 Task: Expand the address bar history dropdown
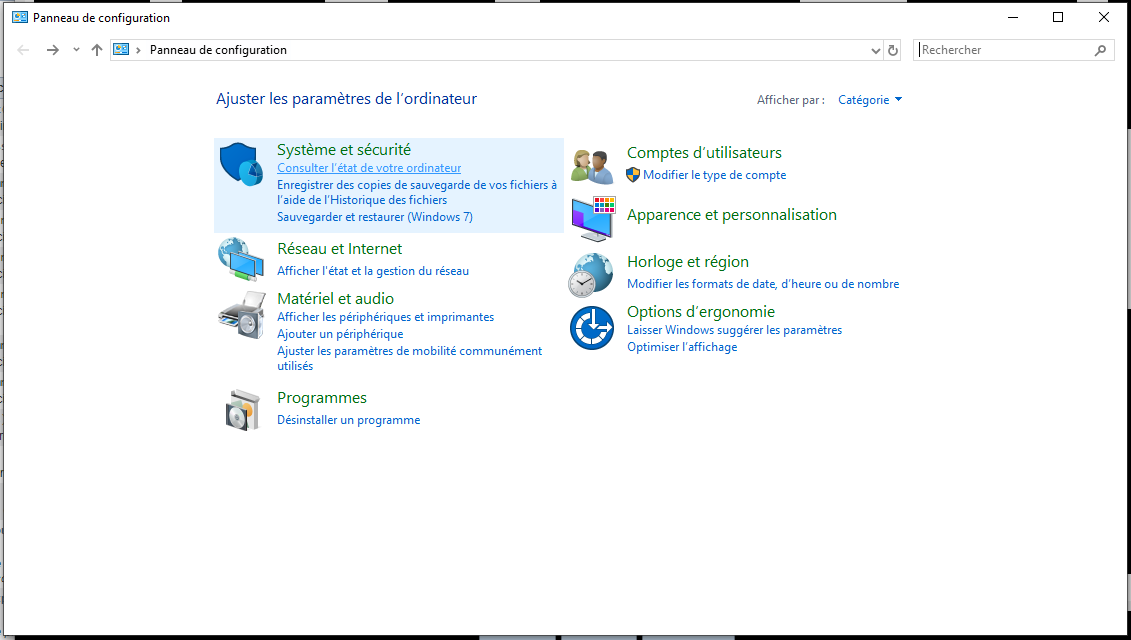pos(876,50)
